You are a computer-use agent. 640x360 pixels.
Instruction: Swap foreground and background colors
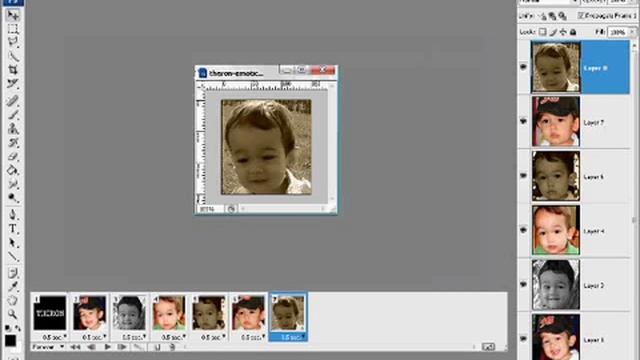click(18, 328)
